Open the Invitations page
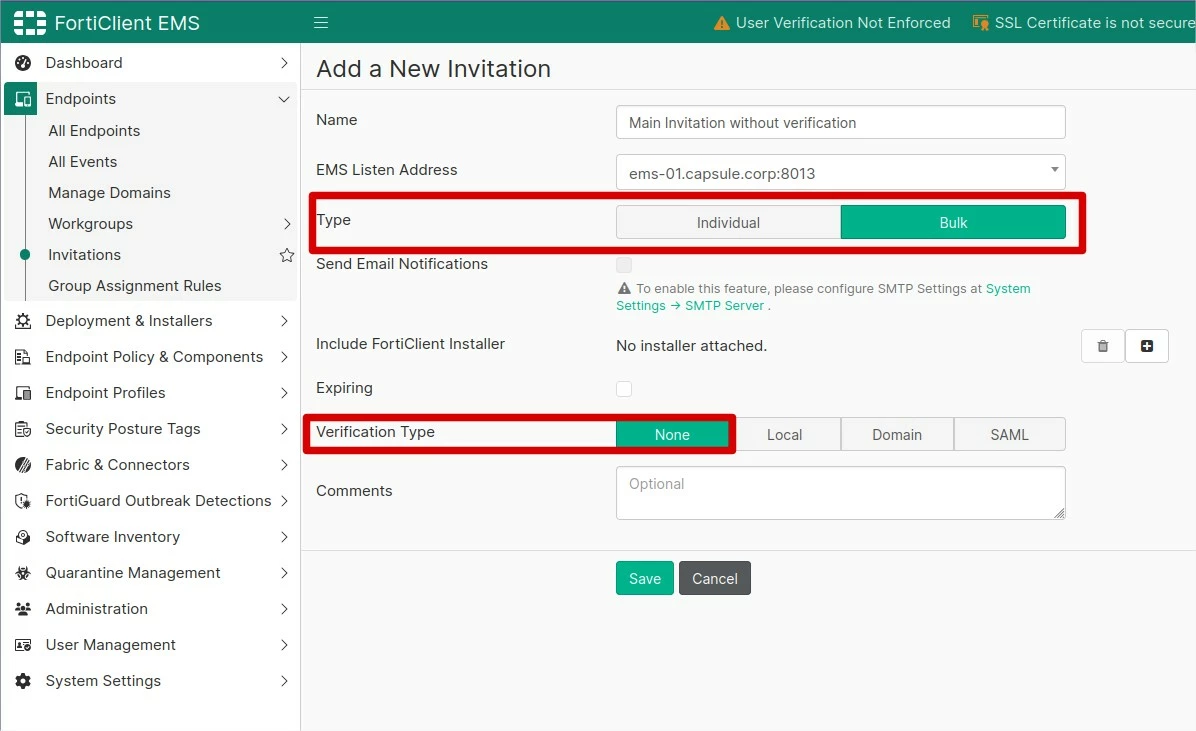Viewport: 1196px width, 731px height. [85, 255]
